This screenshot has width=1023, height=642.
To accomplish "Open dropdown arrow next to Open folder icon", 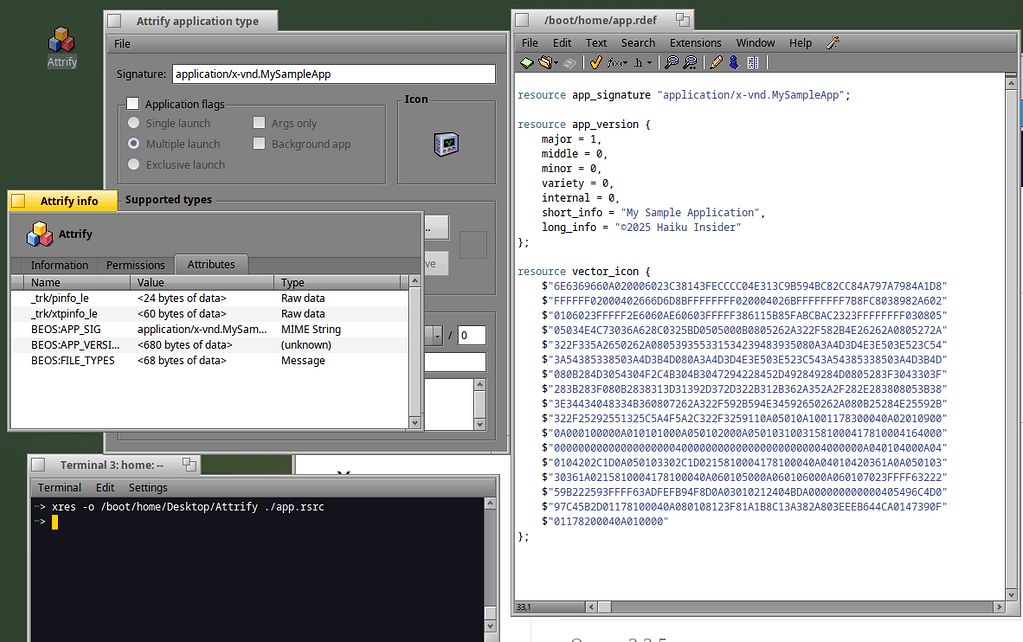I will (x=556, y=63).
